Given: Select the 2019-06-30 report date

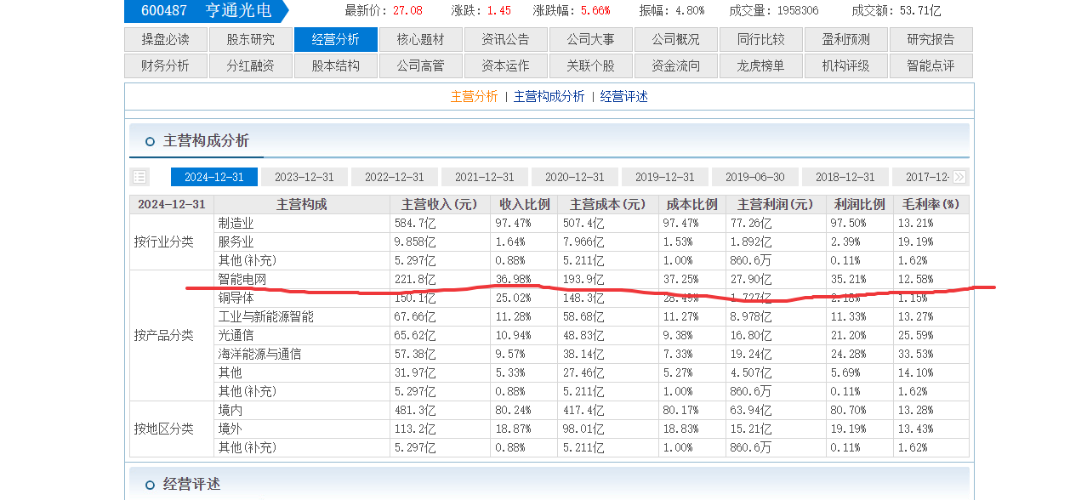Looking at the screenshot, I should tap(755, 177).
